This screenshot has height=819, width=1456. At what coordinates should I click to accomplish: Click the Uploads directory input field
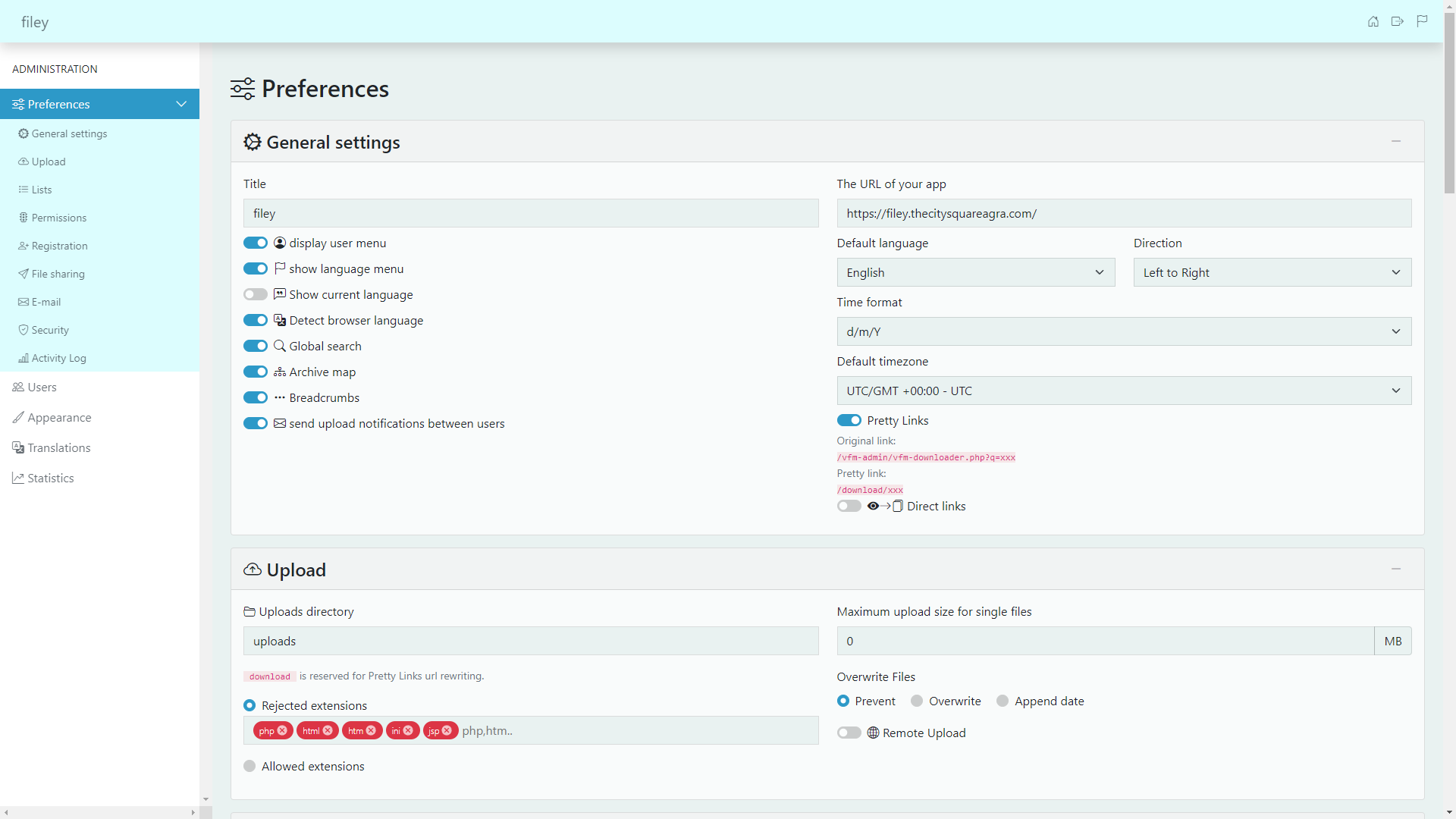click(x=530, y=641)
